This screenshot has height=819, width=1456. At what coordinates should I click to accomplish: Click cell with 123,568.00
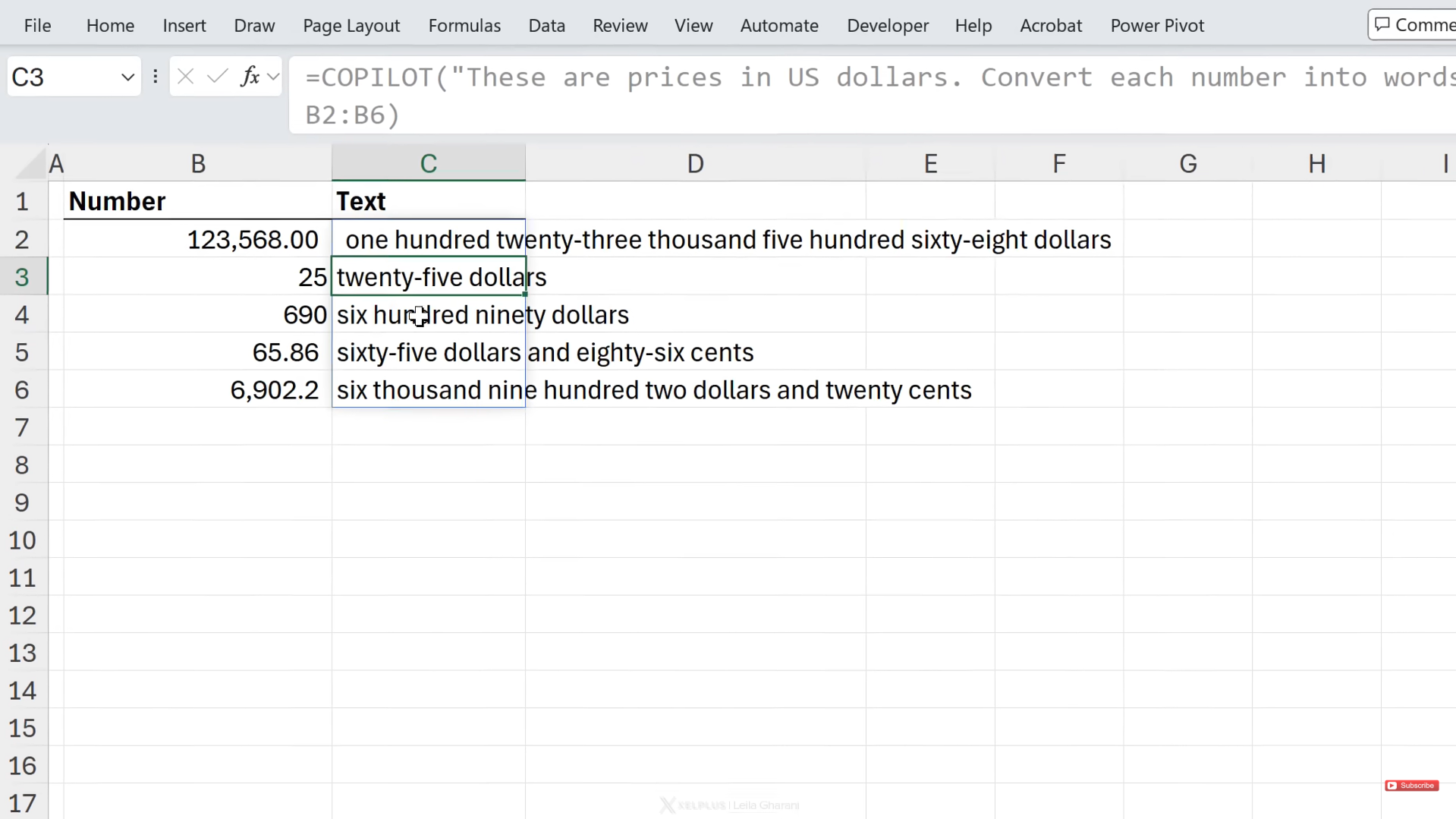click(198, 239)
